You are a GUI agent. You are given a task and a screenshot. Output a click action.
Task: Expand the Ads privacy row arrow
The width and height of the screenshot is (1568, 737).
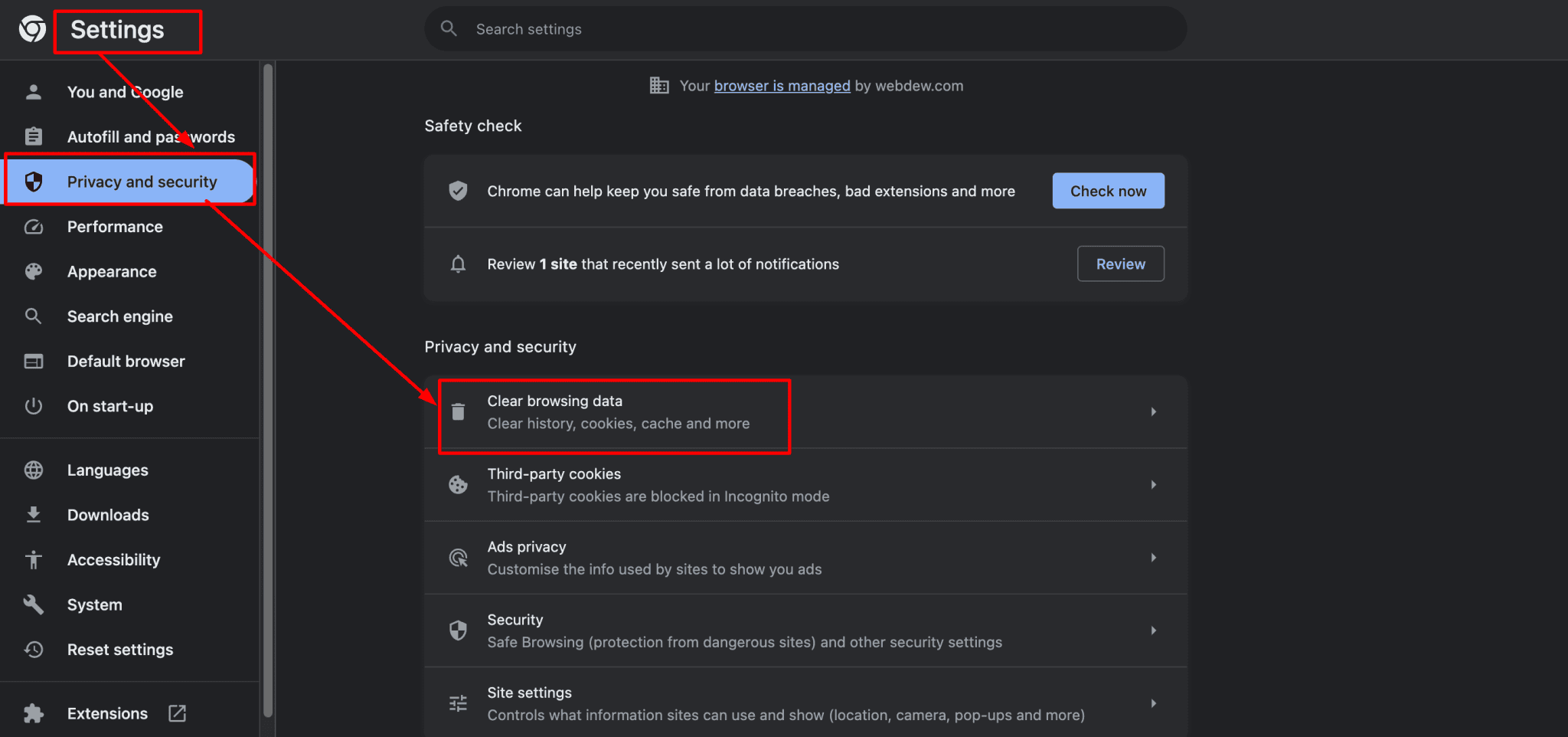[1153, 558]
